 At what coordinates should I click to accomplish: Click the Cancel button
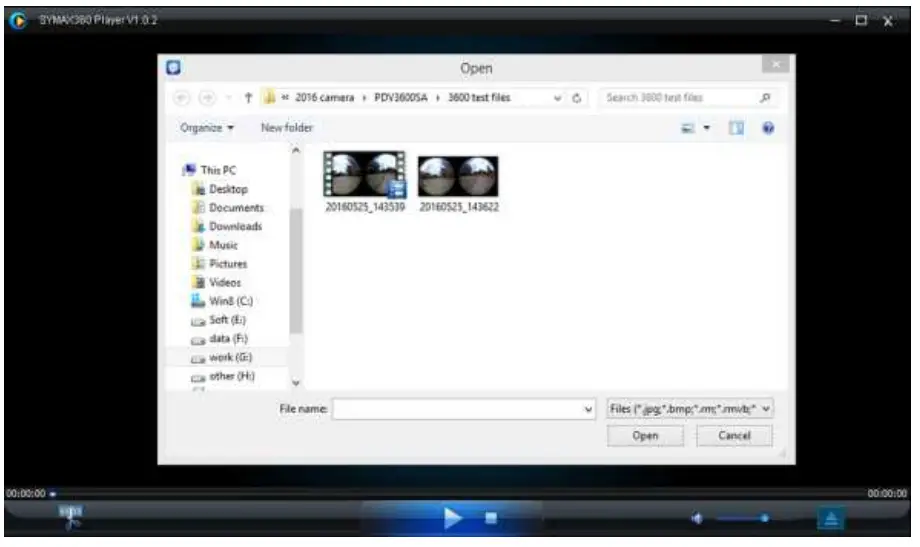click(x=734, y=436)
